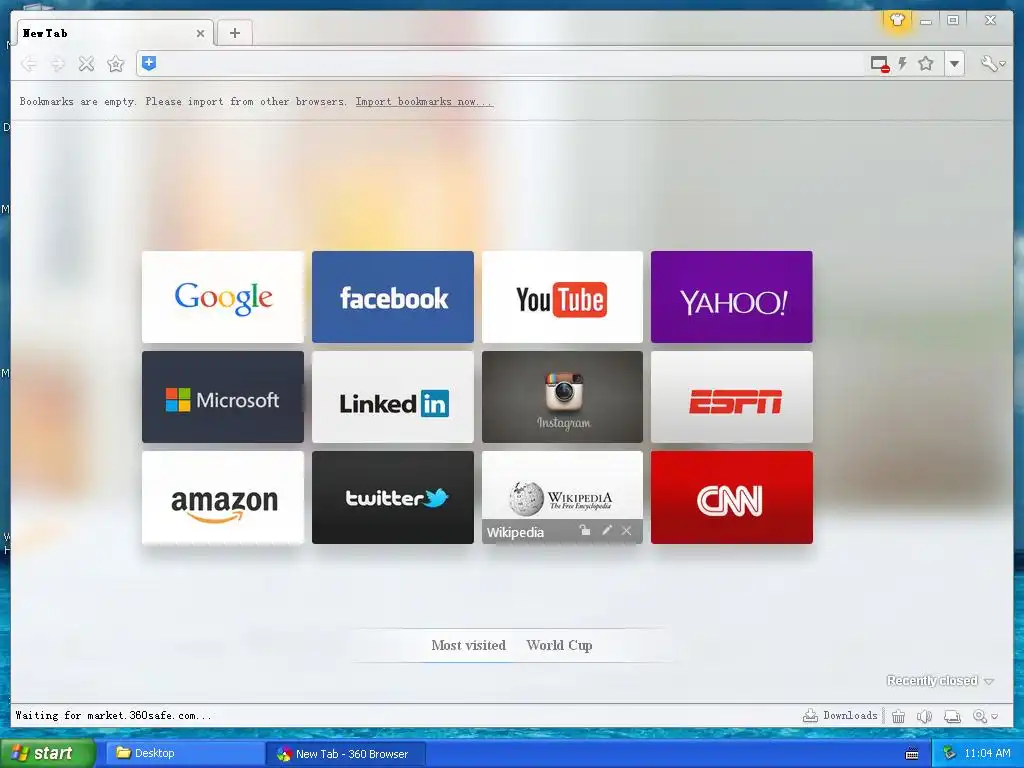Click the blocked popup window icon
Image resolution: width=1024 pixels, height=768 pixels.
[880, 64]
